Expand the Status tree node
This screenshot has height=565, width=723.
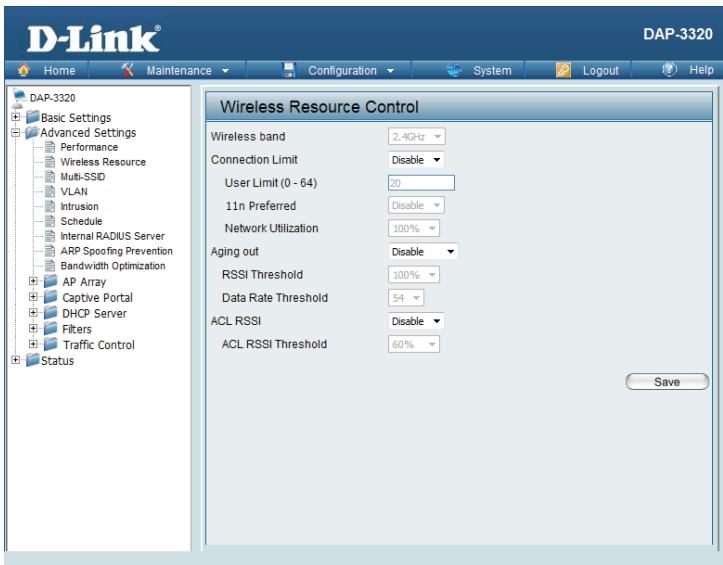click(x=16, y=360)
